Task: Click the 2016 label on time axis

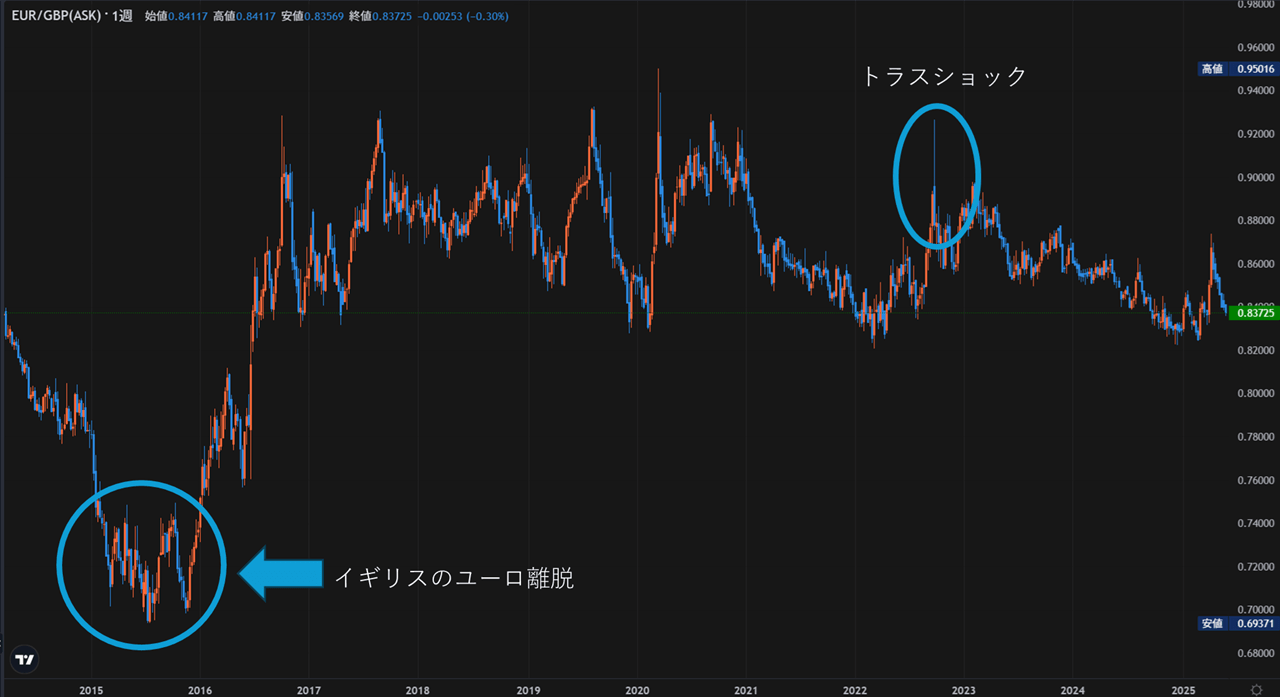Action: (200, 690)
